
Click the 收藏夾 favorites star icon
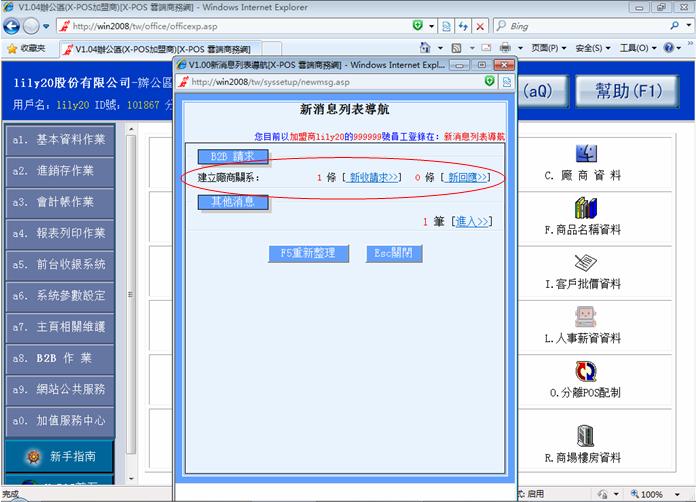point(12,48)
